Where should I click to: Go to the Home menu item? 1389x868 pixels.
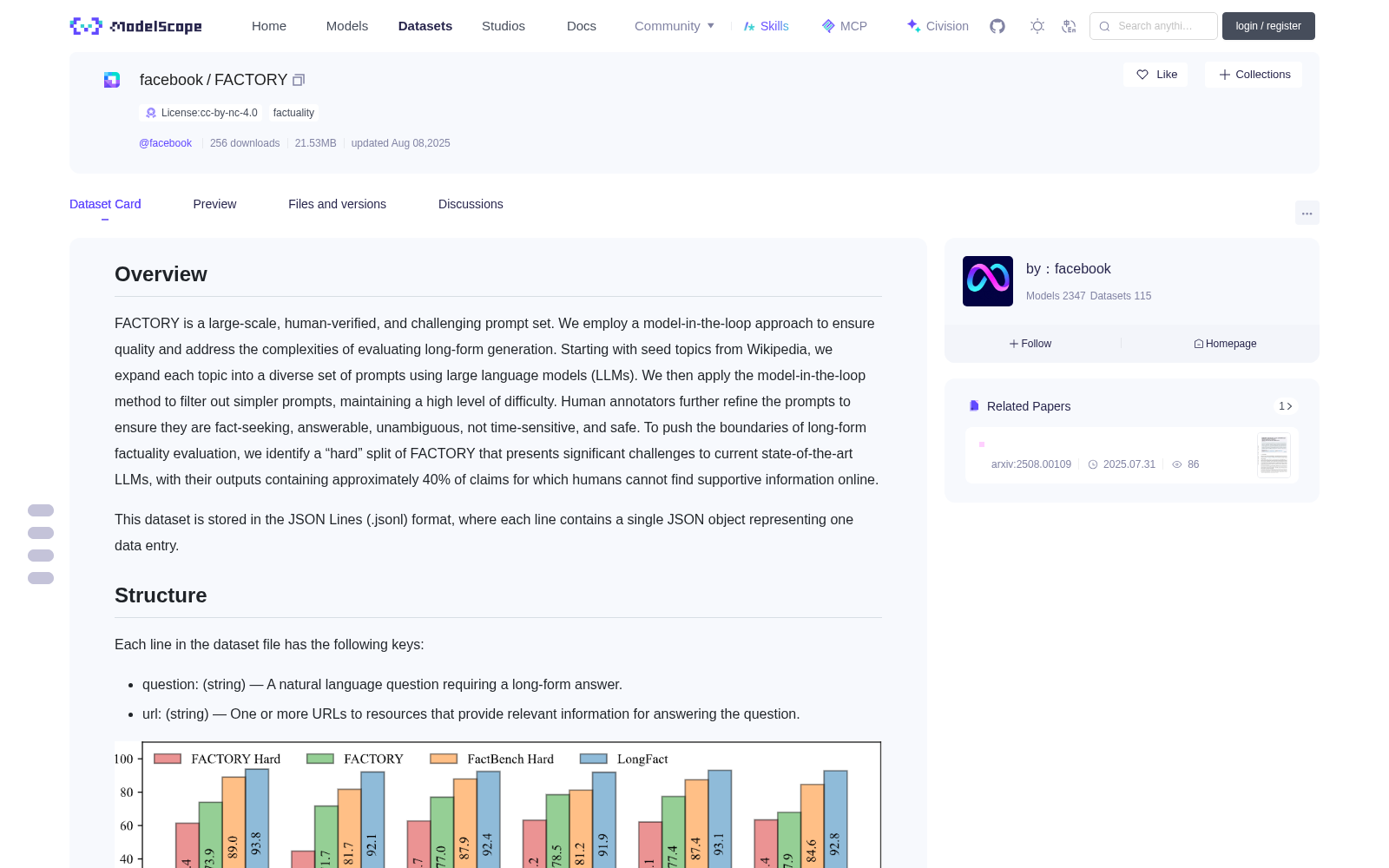(269, 26)
